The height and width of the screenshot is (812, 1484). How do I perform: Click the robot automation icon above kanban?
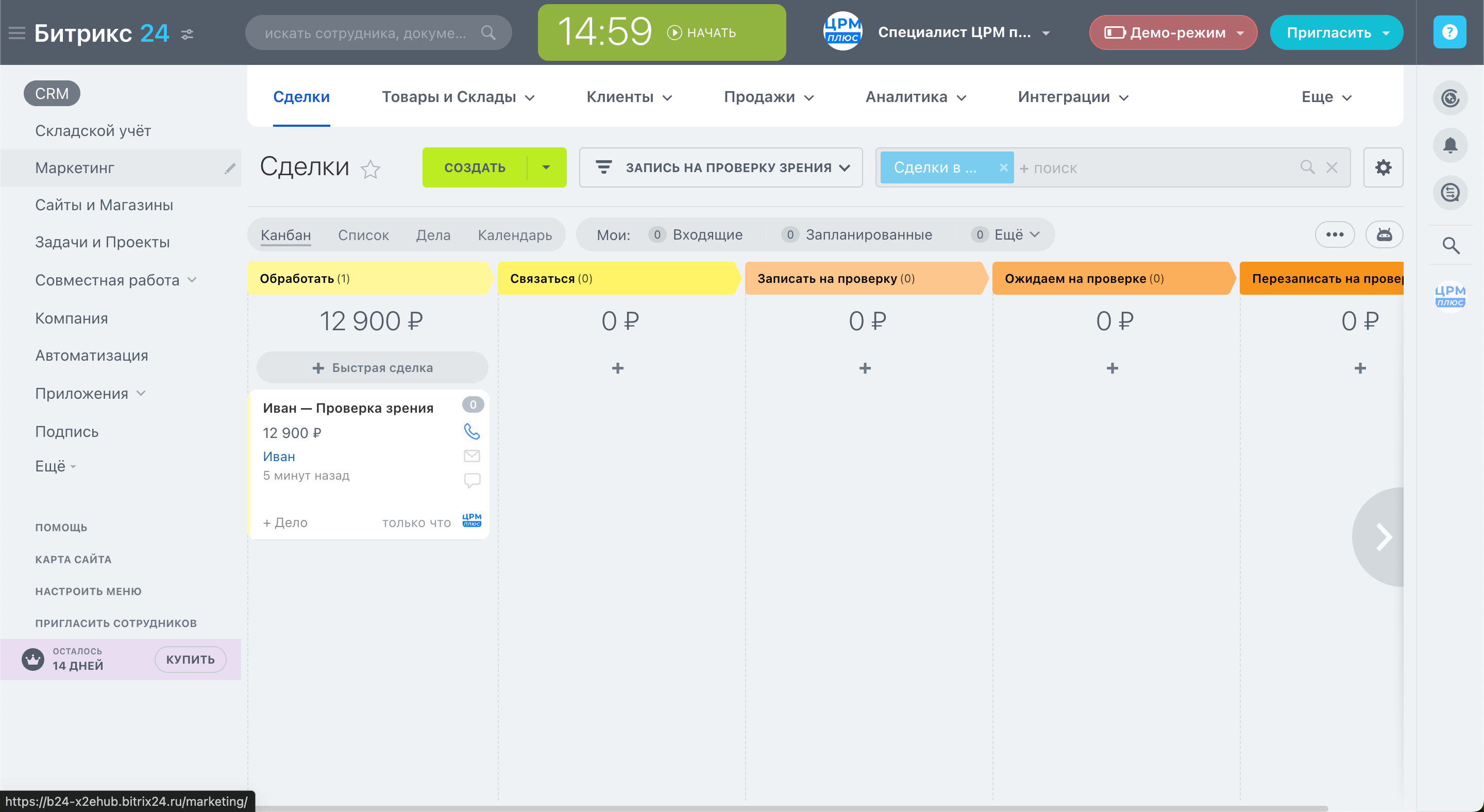pyautogui.click(x=1384, y=234)
